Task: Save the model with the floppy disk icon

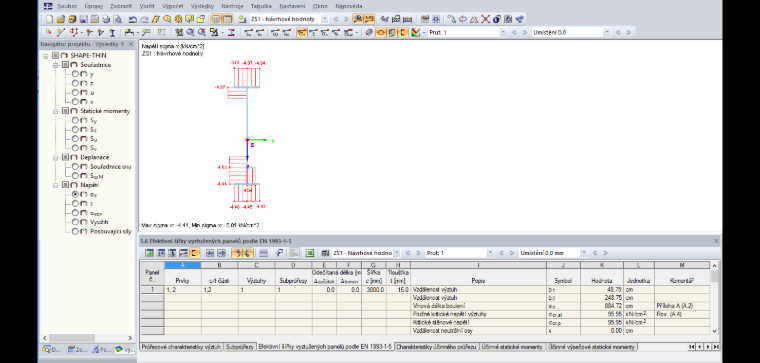Action: click(83, 19)
